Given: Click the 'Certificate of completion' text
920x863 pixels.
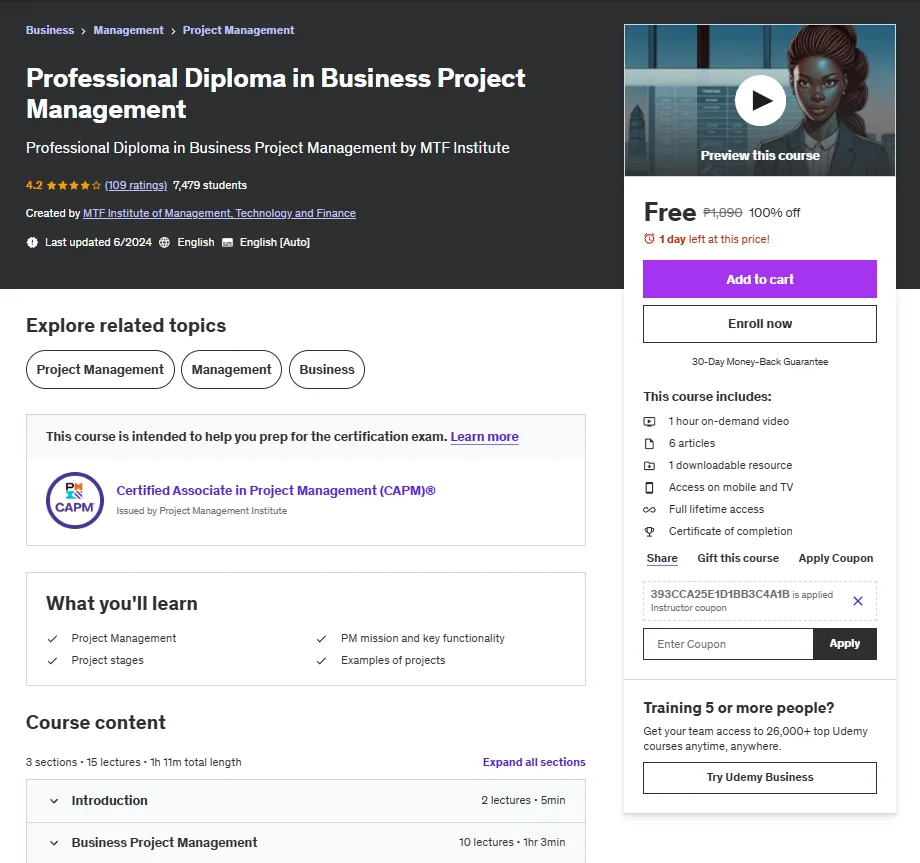Looking at the screenshot, I should pyautogui.click(x=730, y=532).
